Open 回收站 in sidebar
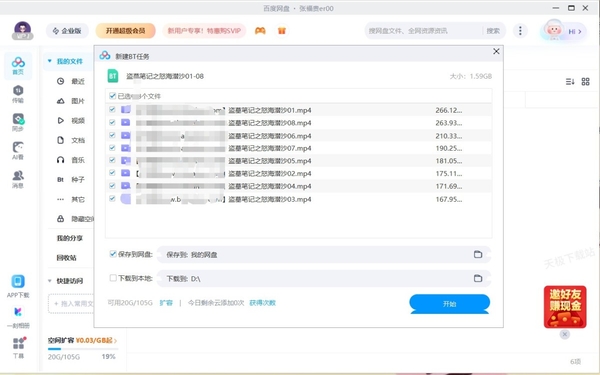 click(67, 258)
